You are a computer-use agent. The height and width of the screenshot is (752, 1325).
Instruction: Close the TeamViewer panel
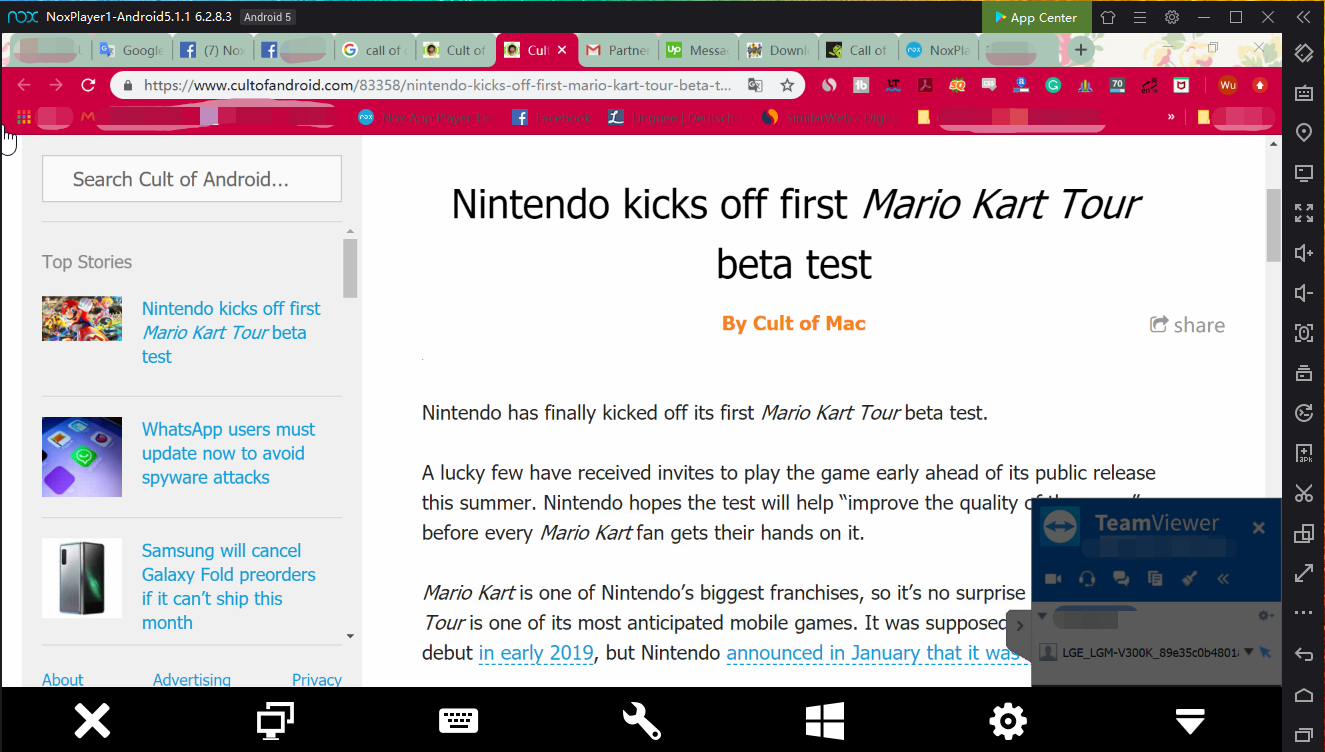tap(1259, 528)
